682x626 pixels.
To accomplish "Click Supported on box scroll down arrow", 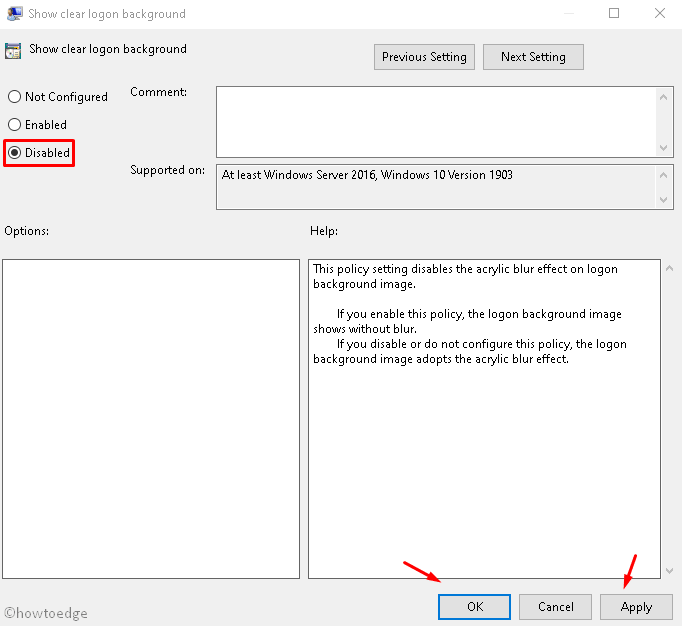I will [x=665, y=200].
